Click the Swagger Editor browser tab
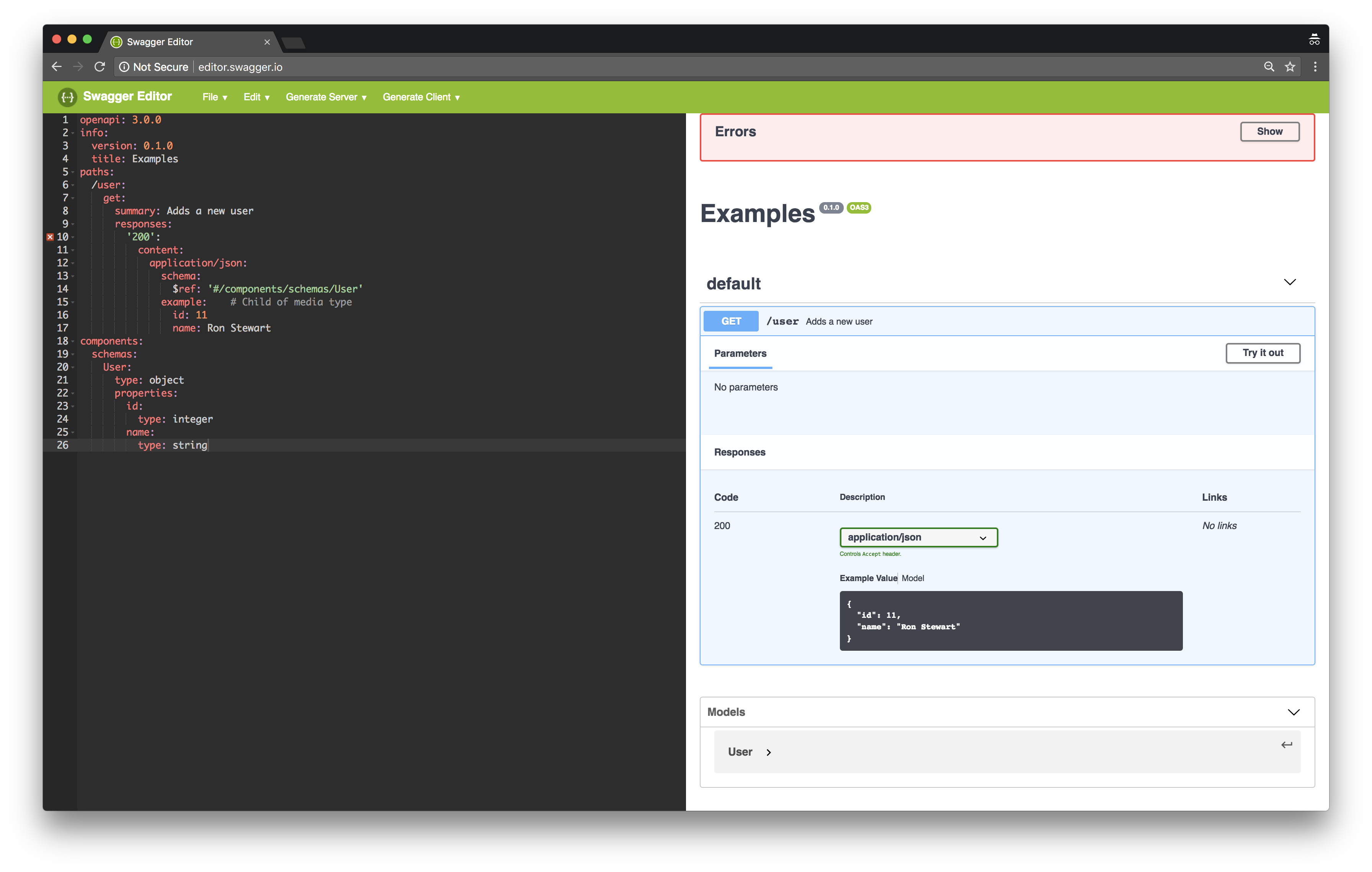This screenshot has width=1372, height=872. click(x=191, y=42)
